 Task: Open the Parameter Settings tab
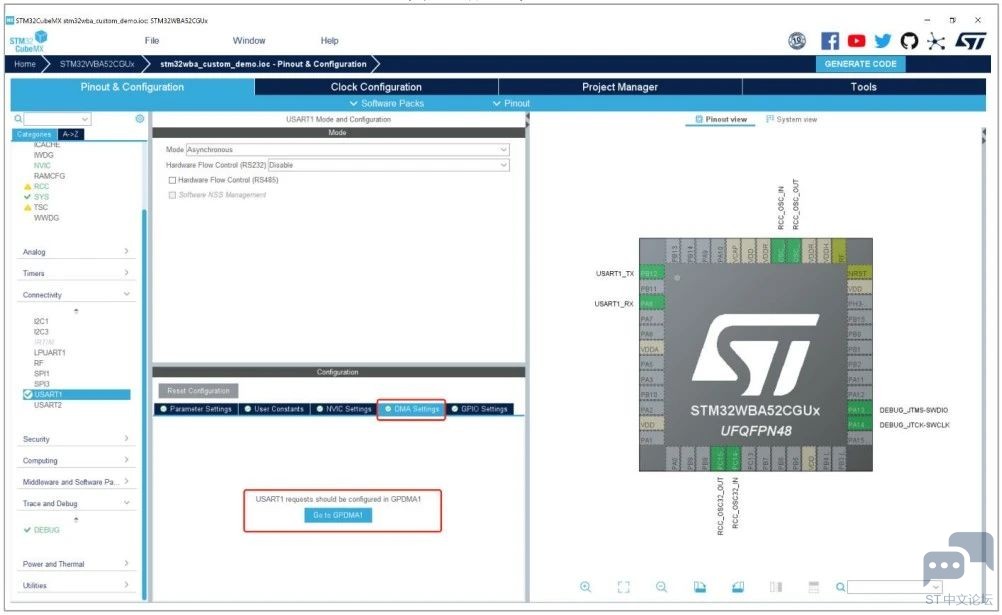(196, 409)
